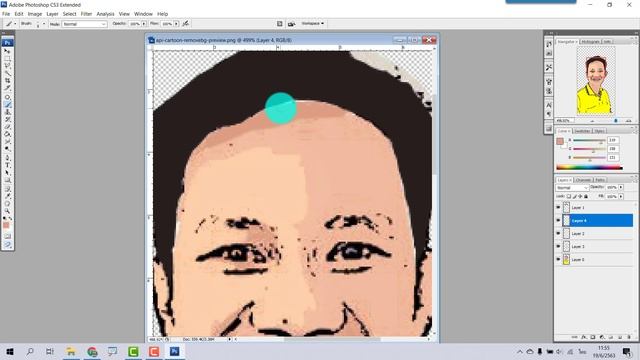Select the Eraser tool
This screenshot has height=360, width=640.
[7, 127]
